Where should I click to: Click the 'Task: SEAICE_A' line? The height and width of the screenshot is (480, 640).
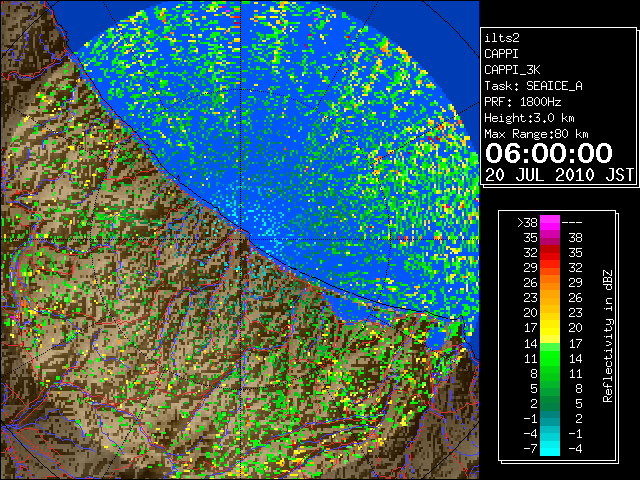[533, 86]
